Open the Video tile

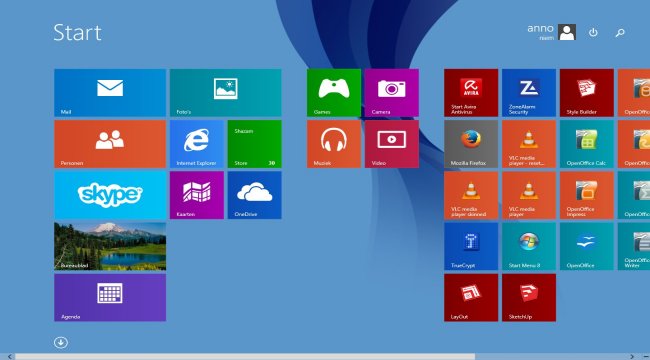tap(392, 144)
